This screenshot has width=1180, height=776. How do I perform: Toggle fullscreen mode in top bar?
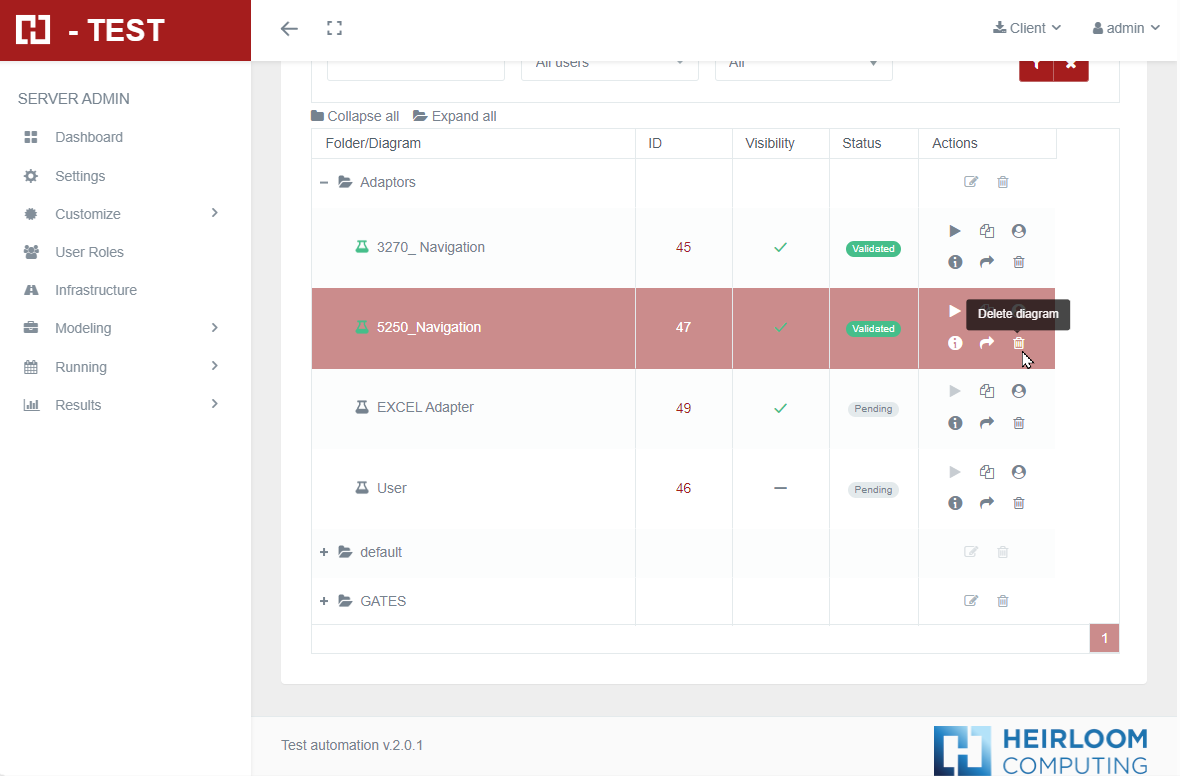pos(335,29)
